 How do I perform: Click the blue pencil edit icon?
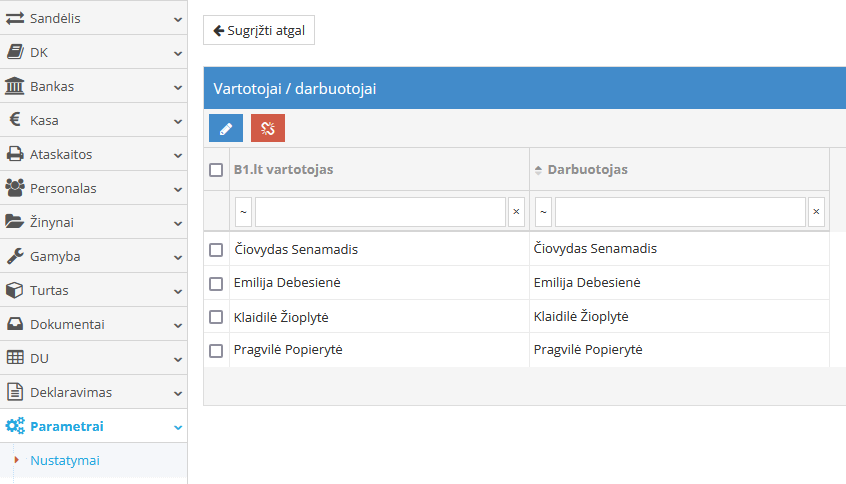(x=226, y=128)
